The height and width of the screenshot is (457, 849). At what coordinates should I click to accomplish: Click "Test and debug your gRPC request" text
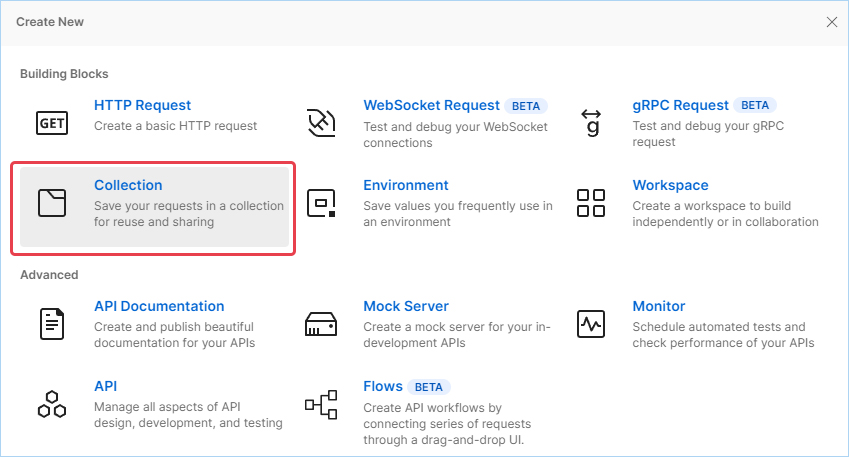click(x=708, y=134)
